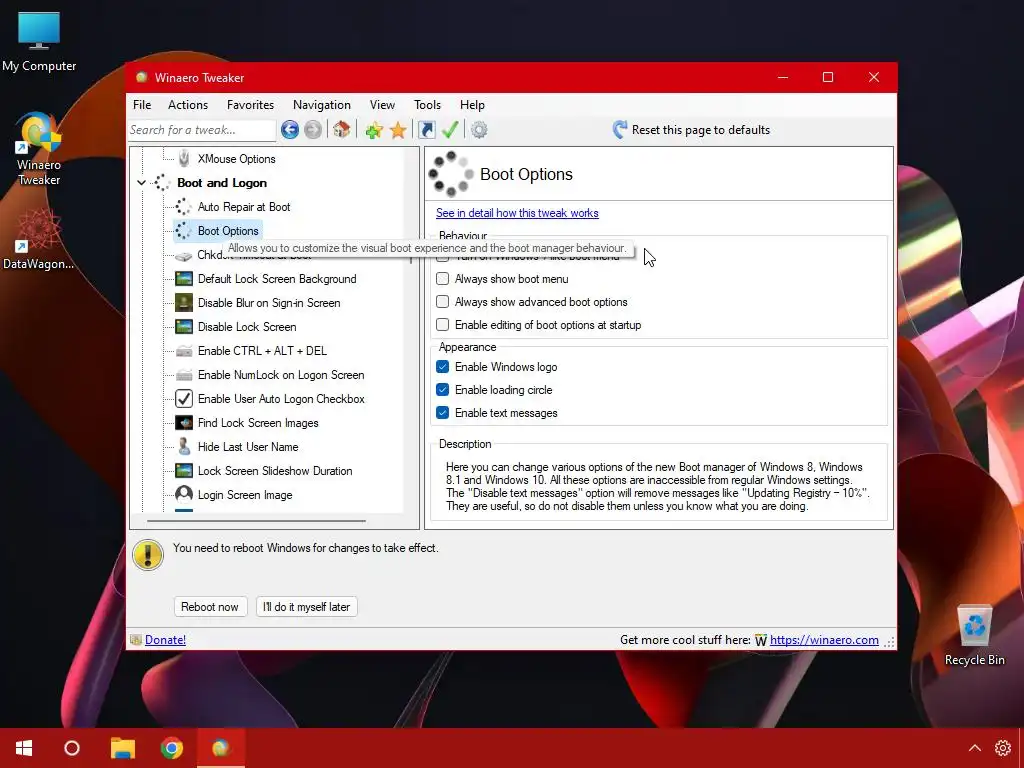
Task: Open the Favorites menu
Action: (x=250, y=104)
